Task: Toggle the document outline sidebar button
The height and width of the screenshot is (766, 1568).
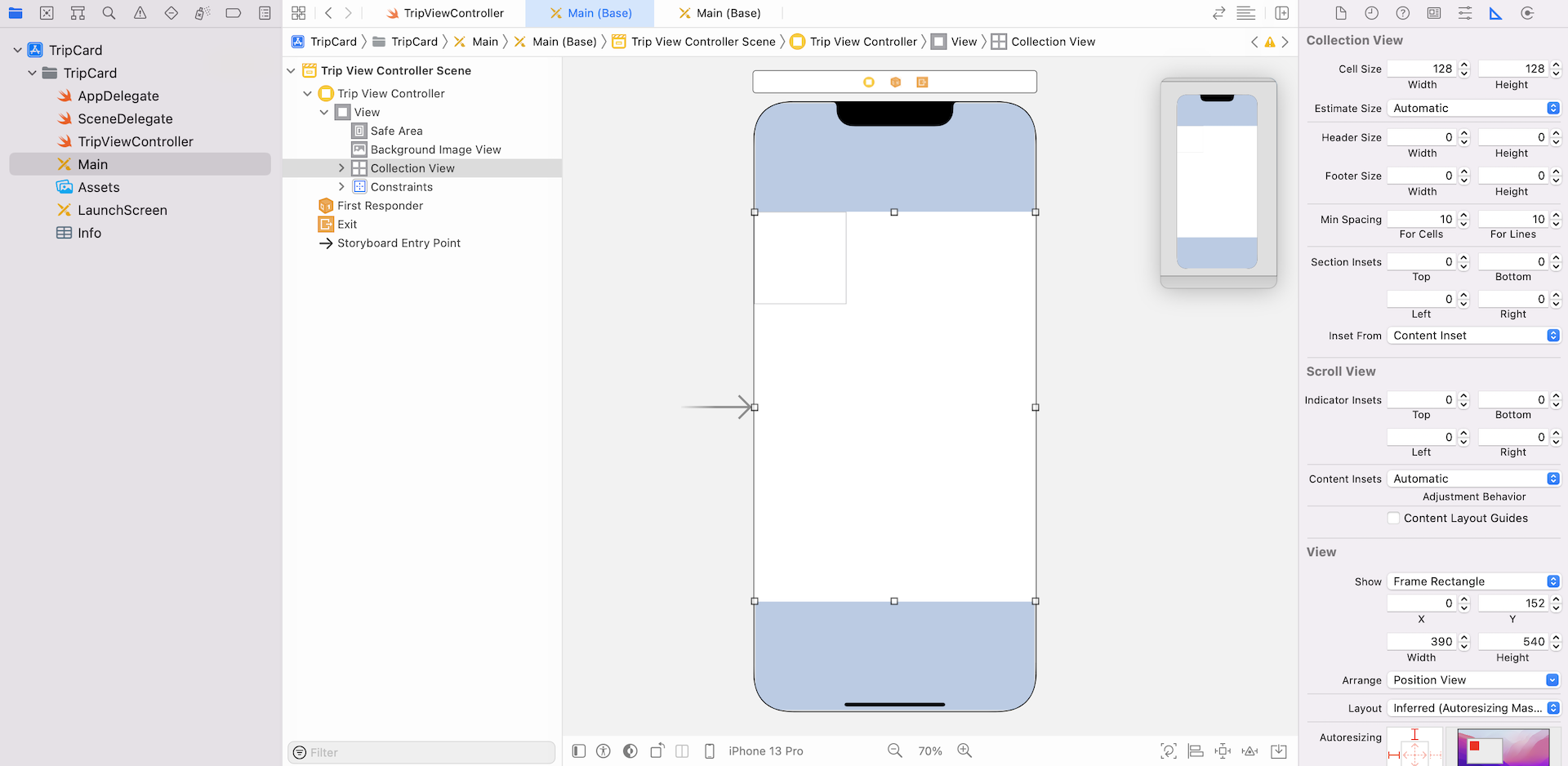Action: (579, 750)
